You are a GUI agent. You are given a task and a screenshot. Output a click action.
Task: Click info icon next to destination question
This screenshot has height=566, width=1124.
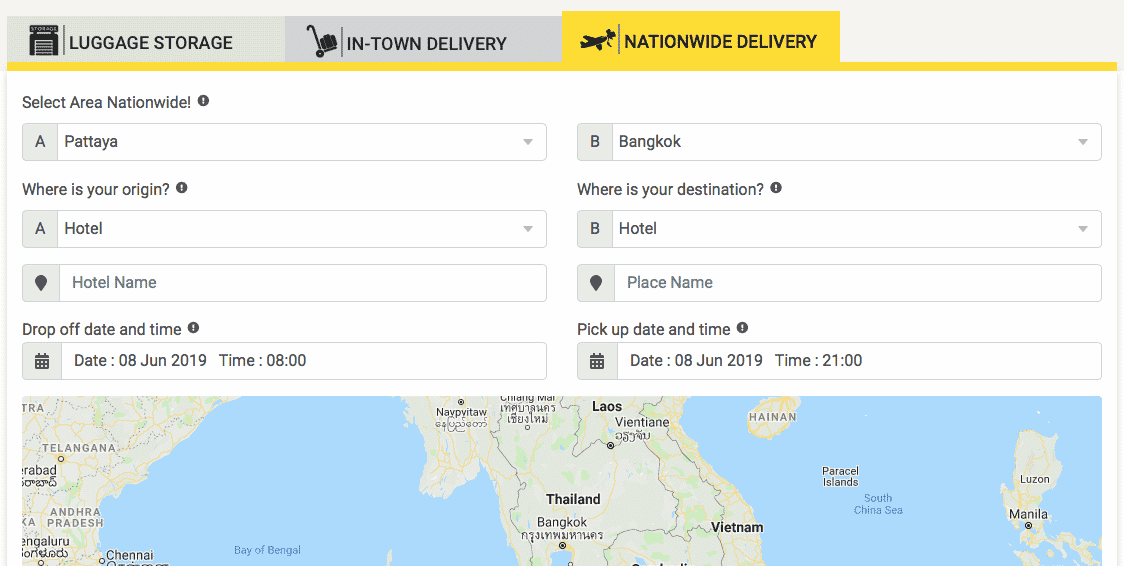(776, 188)
